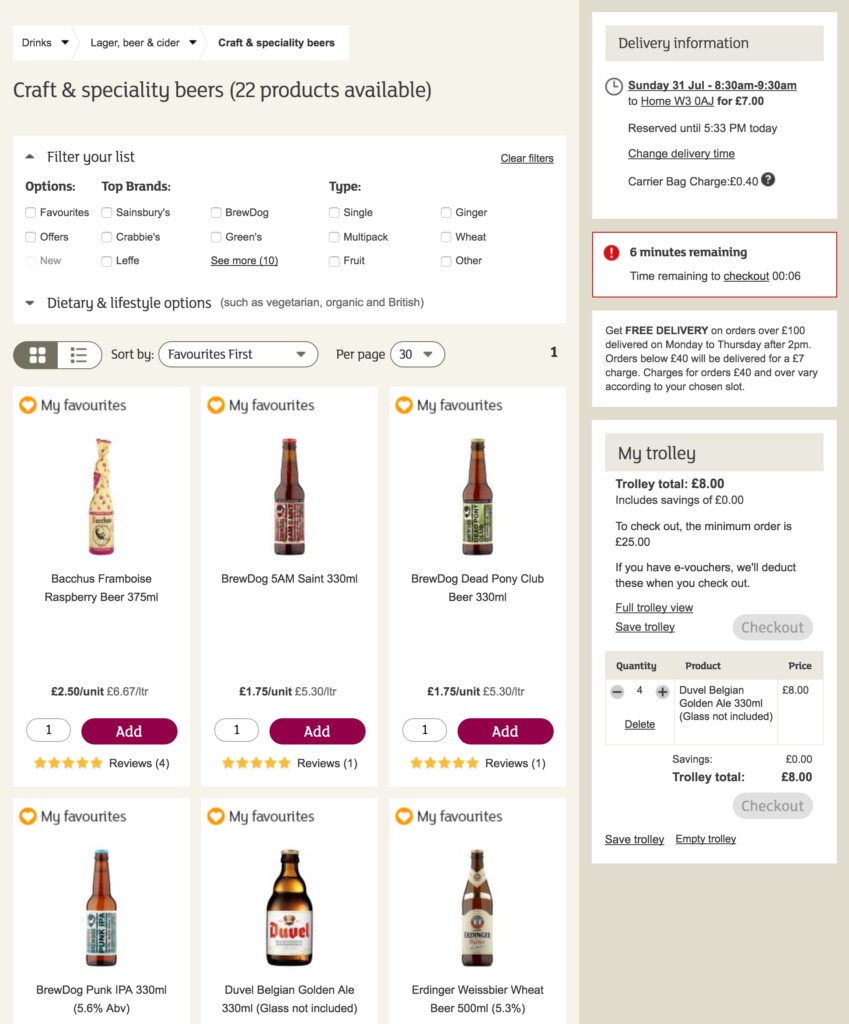Viewport: 849px width, 1024px height.
Task: Click the lower Checkout button
Action: 773,805
